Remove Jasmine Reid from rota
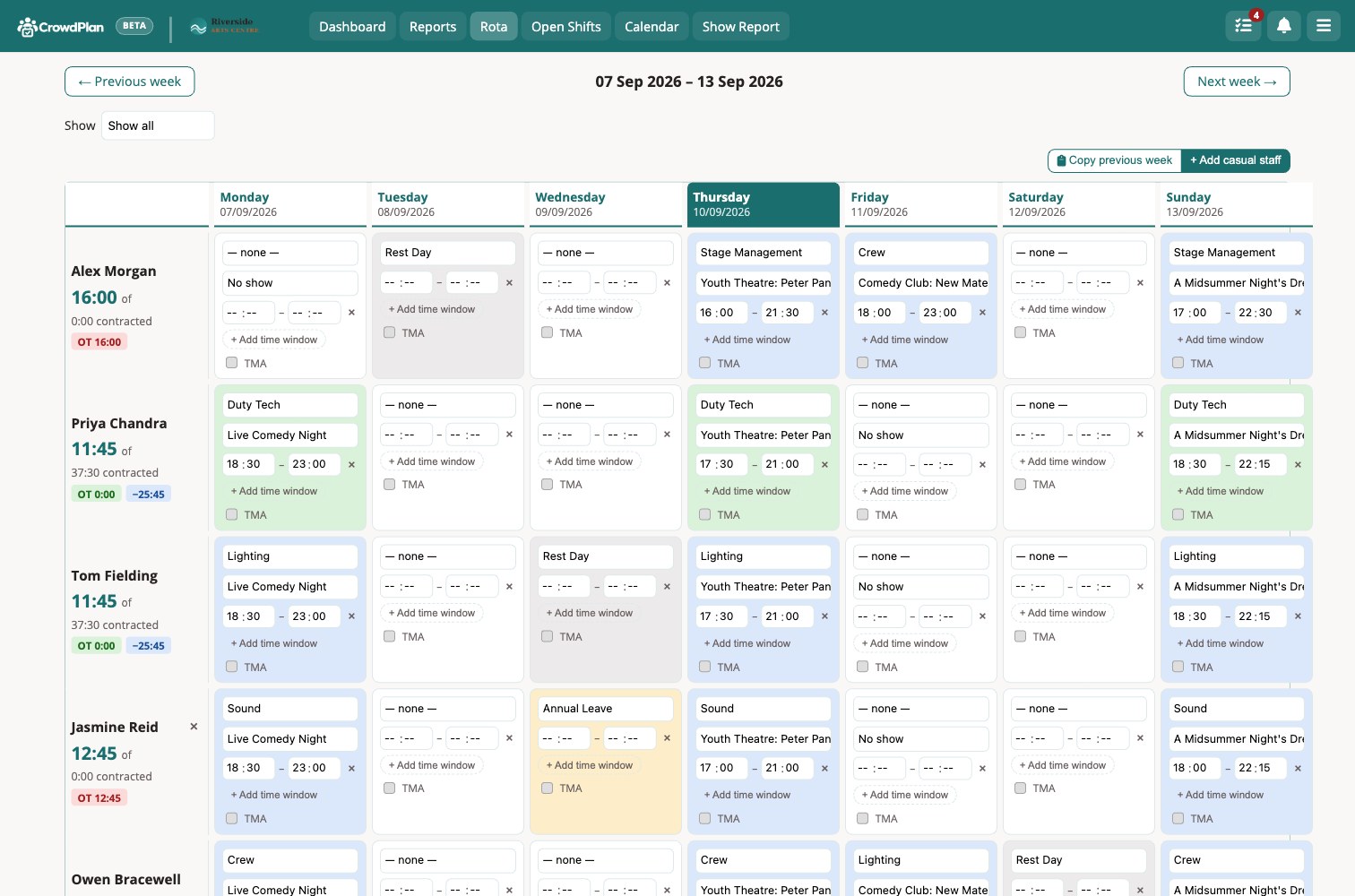Image resolution: width=1355 pixels, height=896 pixels. pyautogui.click(x=194, y=727)
